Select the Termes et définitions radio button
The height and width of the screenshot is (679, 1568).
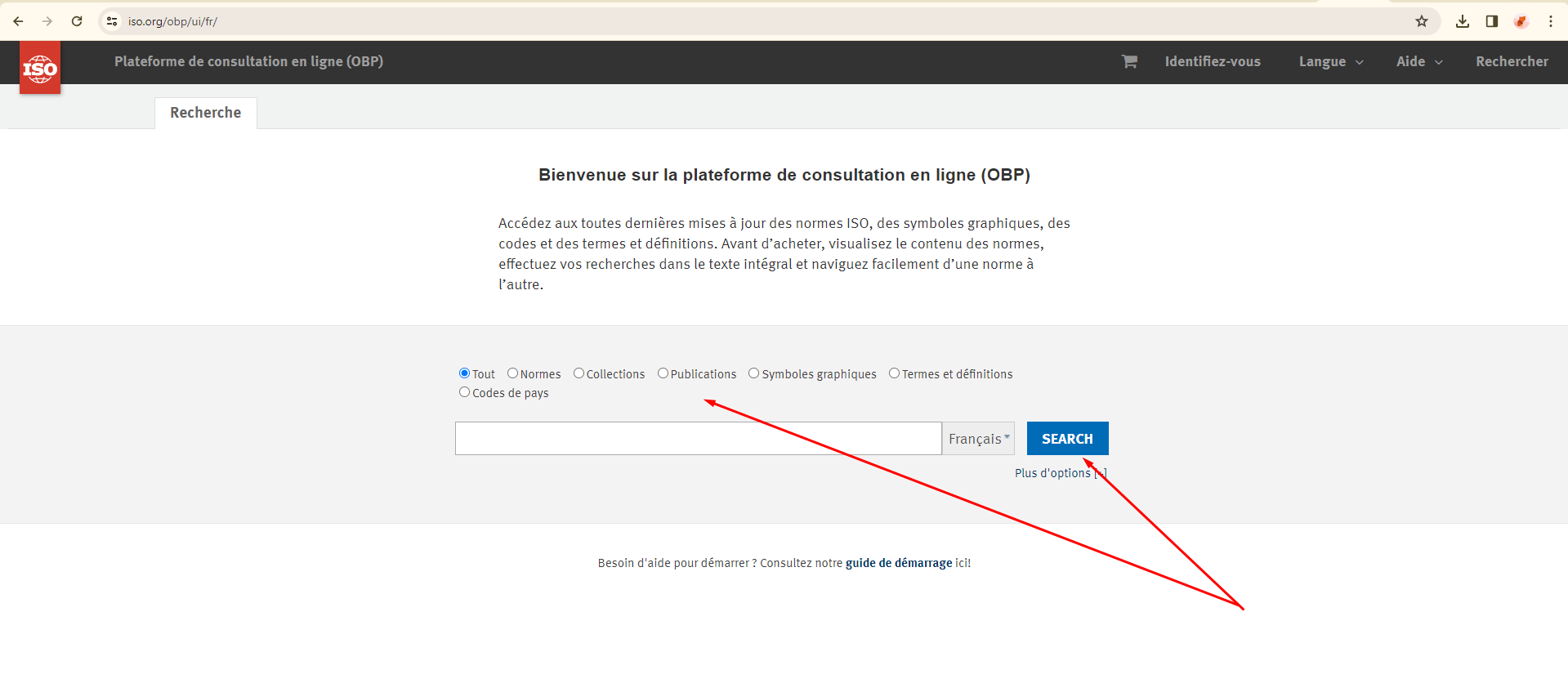point(895,373)
